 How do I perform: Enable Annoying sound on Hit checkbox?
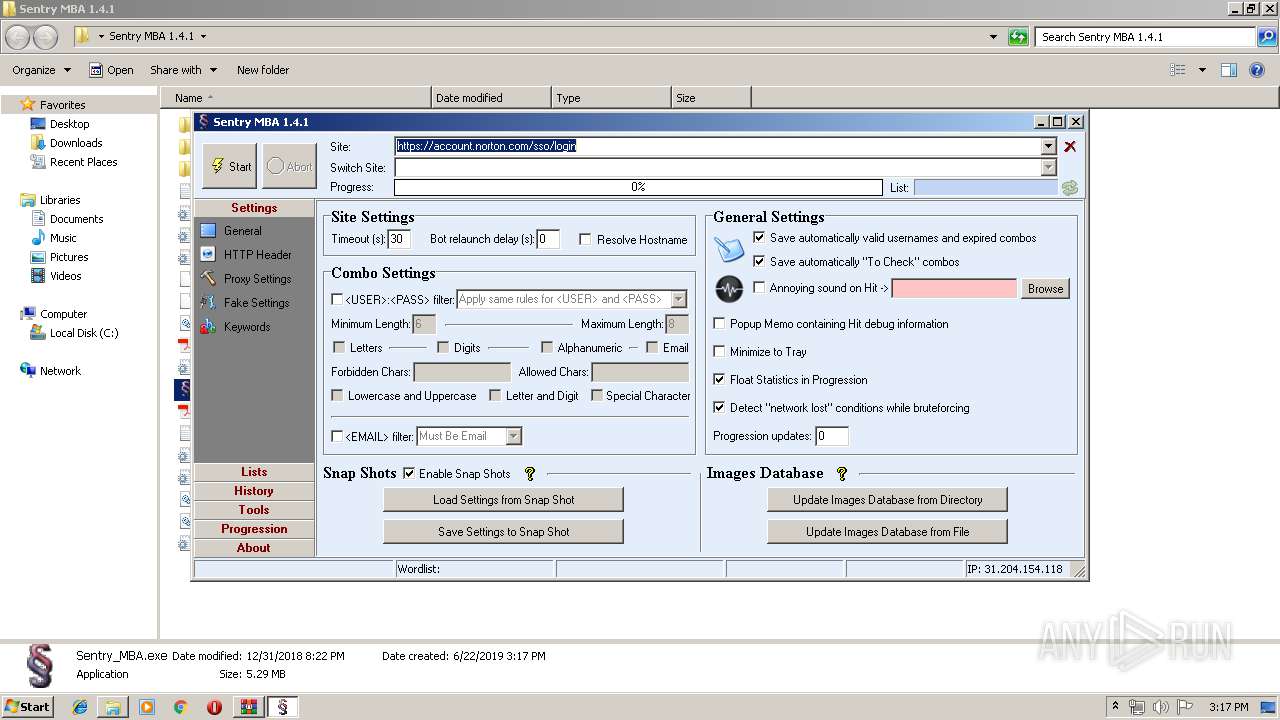click(x=759, y=288)
